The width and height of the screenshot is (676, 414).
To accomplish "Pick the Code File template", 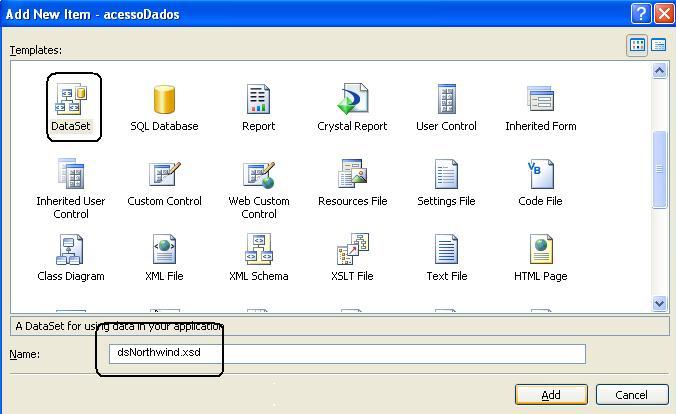I will tap(540, 174).
